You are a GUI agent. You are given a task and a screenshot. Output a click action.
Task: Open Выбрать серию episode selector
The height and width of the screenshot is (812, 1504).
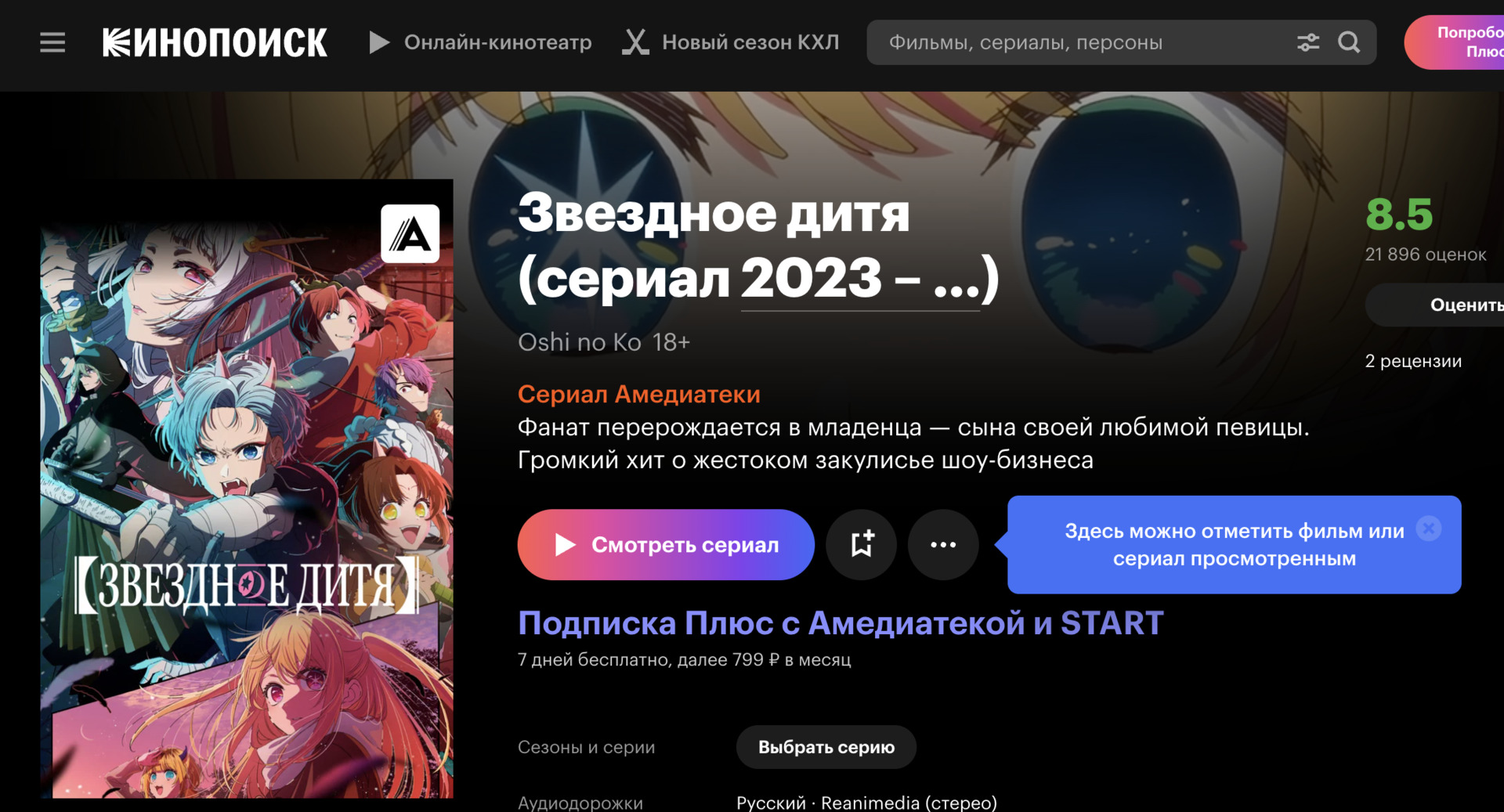(826, 747)
